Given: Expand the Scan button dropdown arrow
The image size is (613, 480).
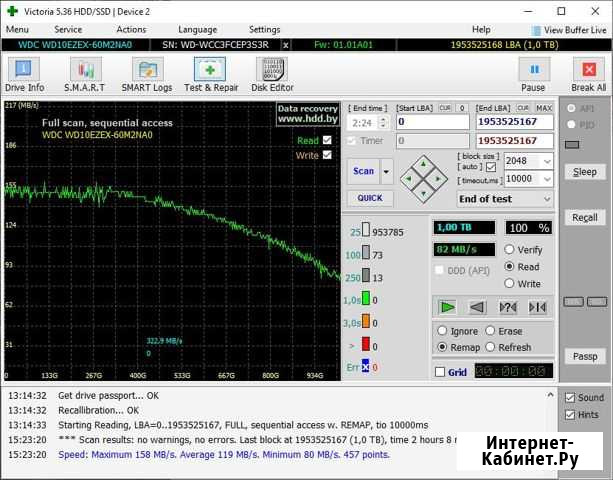Looking at the screenshot, I should (386, 172).
